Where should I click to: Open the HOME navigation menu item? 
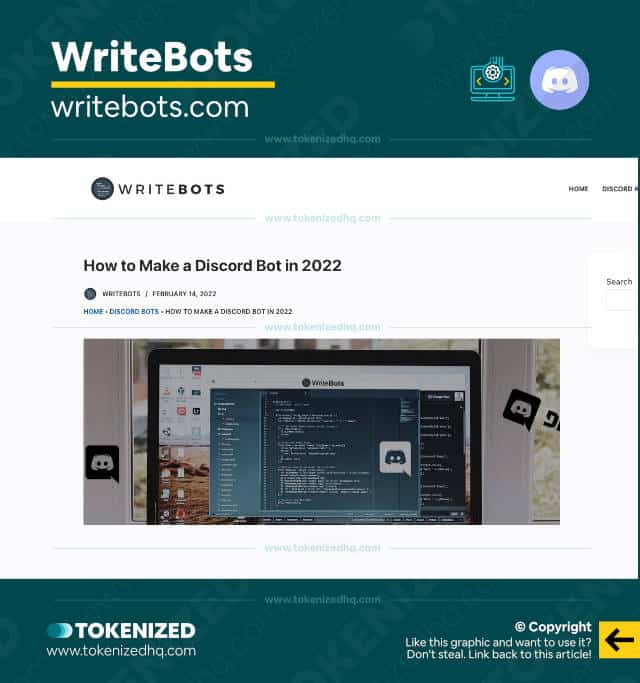point(578,189)
